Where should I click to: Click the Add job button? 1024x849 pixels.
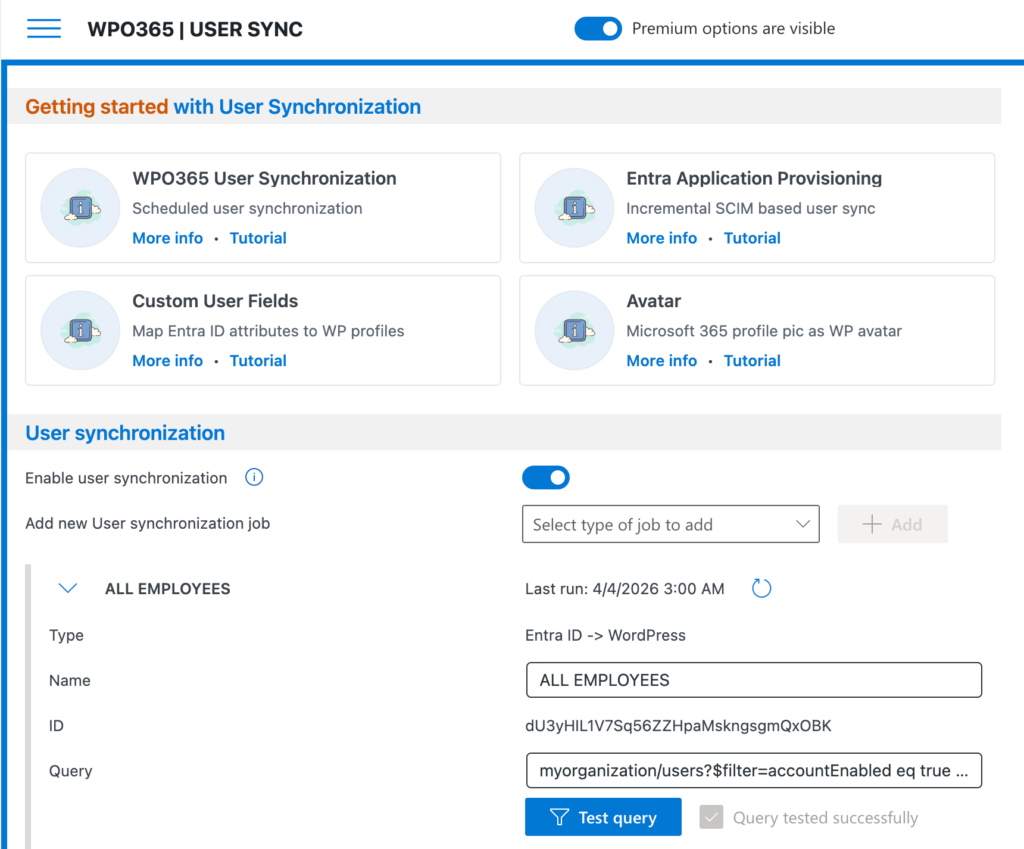(x=892, y=523)
